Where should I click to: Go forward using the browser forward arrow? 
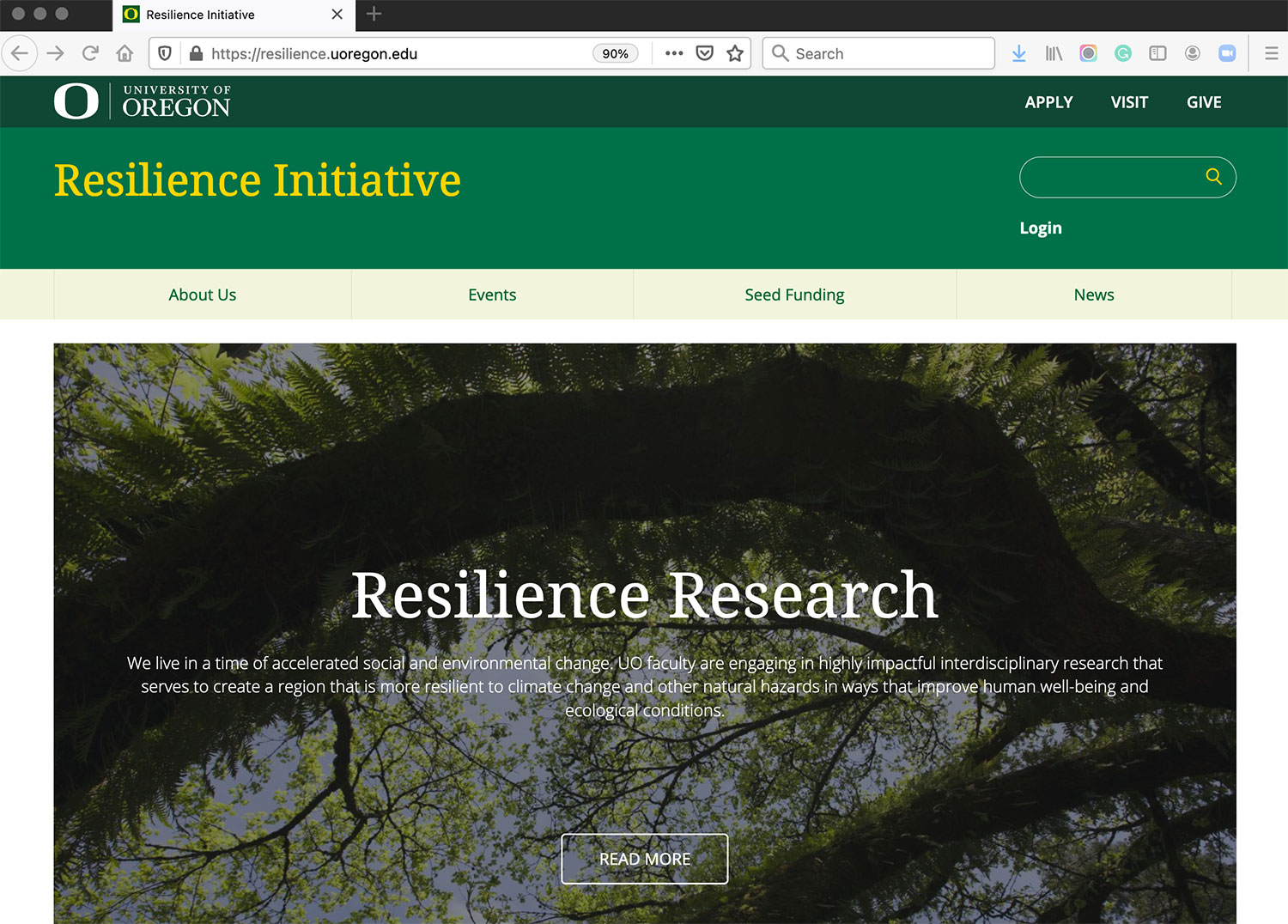click(x=56, y=53)
